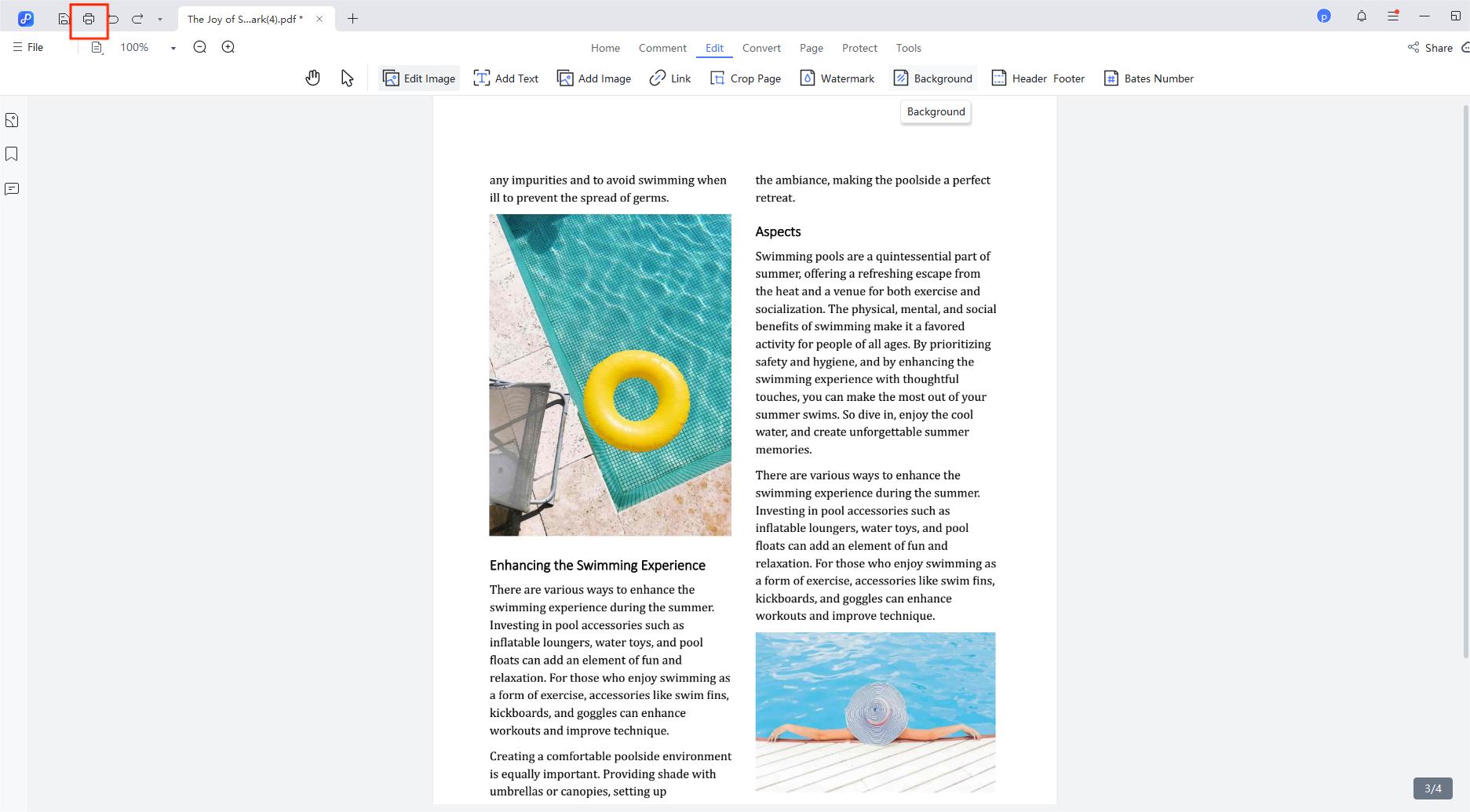Select the yellow pool float image

tap(611, 375)
